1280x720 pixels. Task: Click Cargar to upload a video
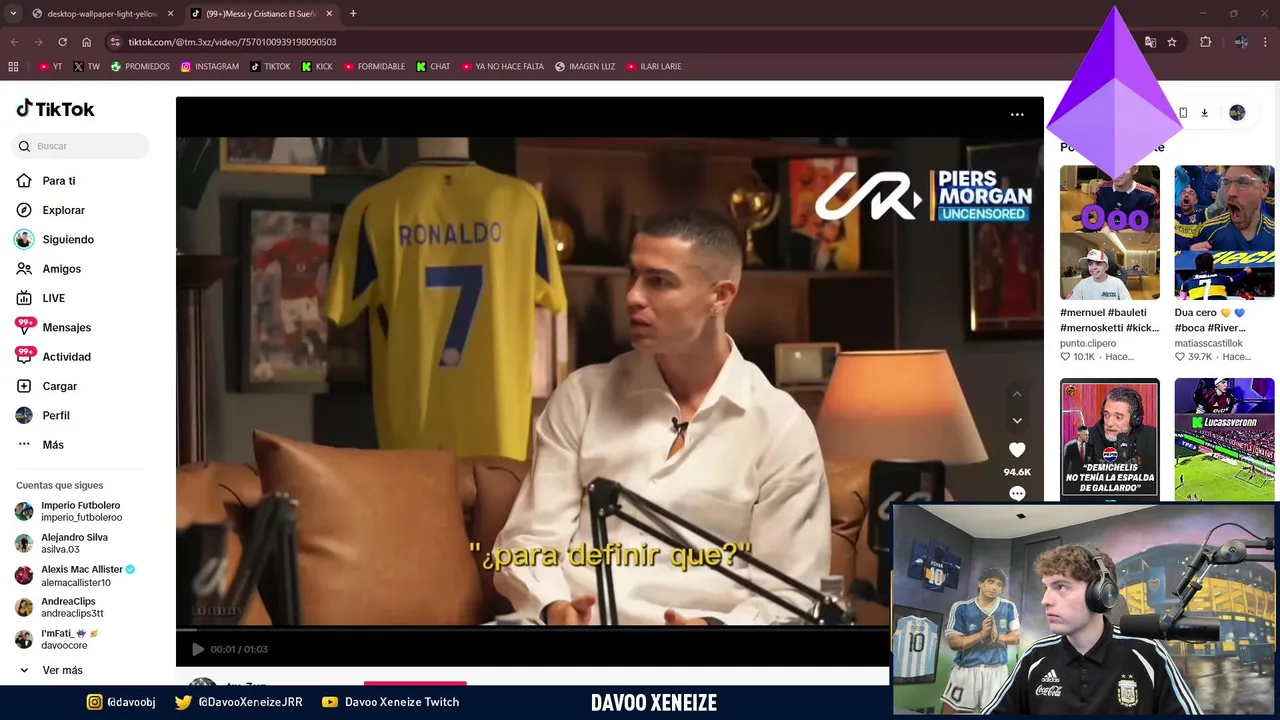59,386
